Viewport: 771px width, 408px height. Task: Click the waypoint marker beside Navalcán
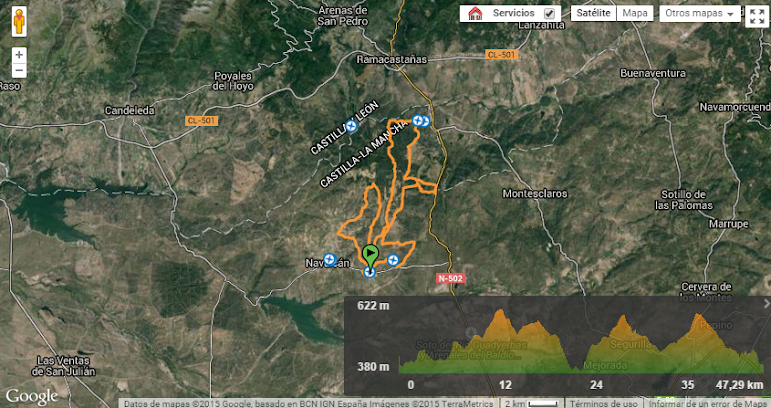[329, 260]
